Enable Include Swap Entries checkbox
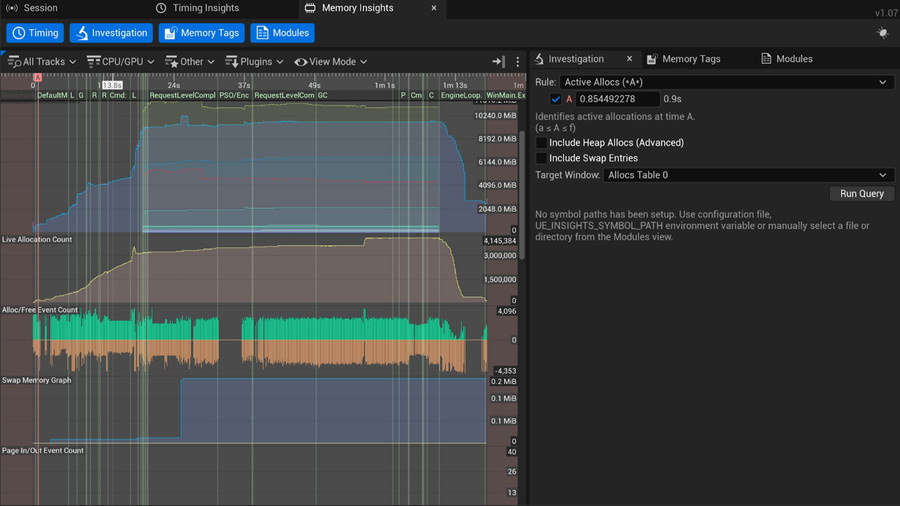 [541, 158]
